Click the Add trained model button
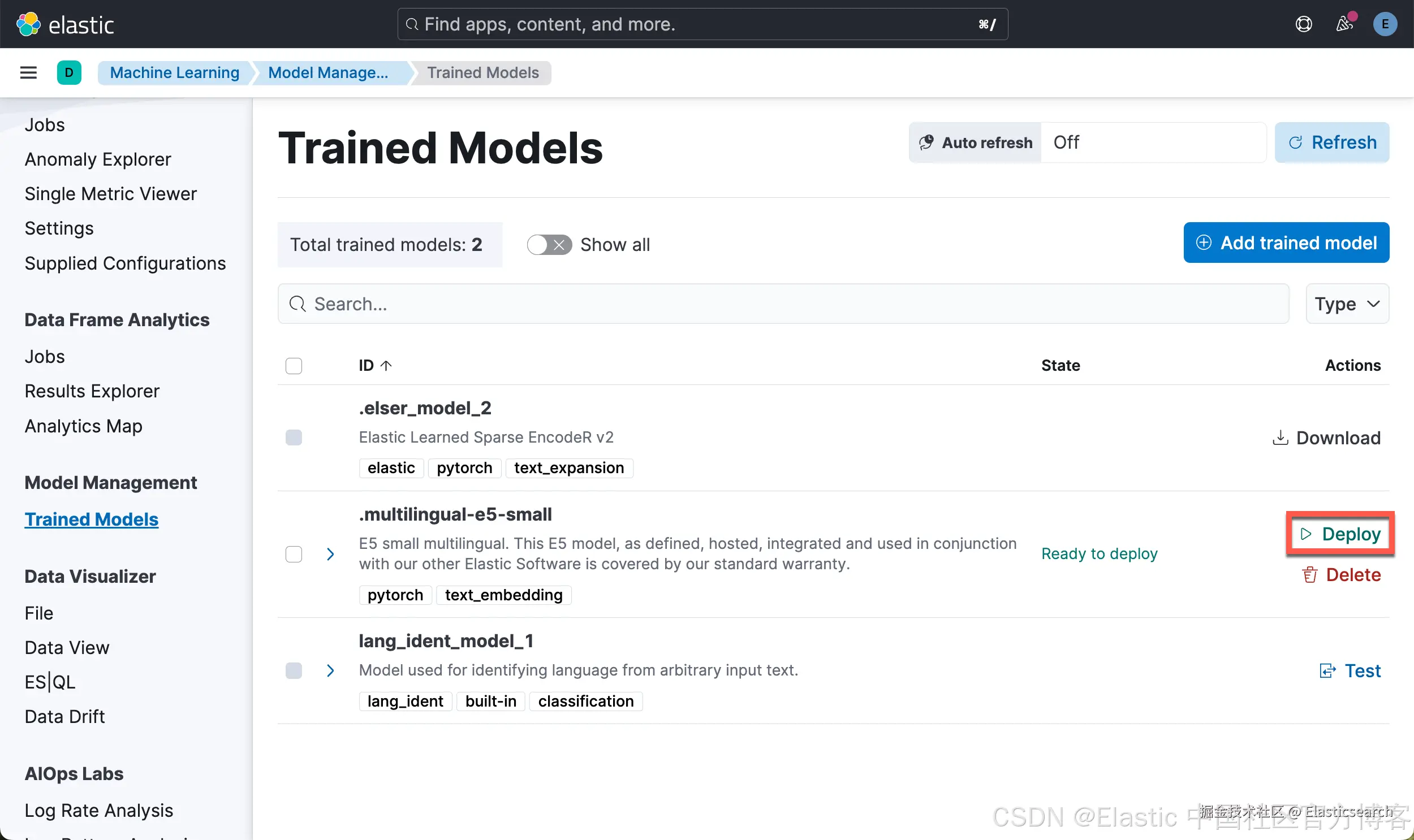 point(1286,243)
